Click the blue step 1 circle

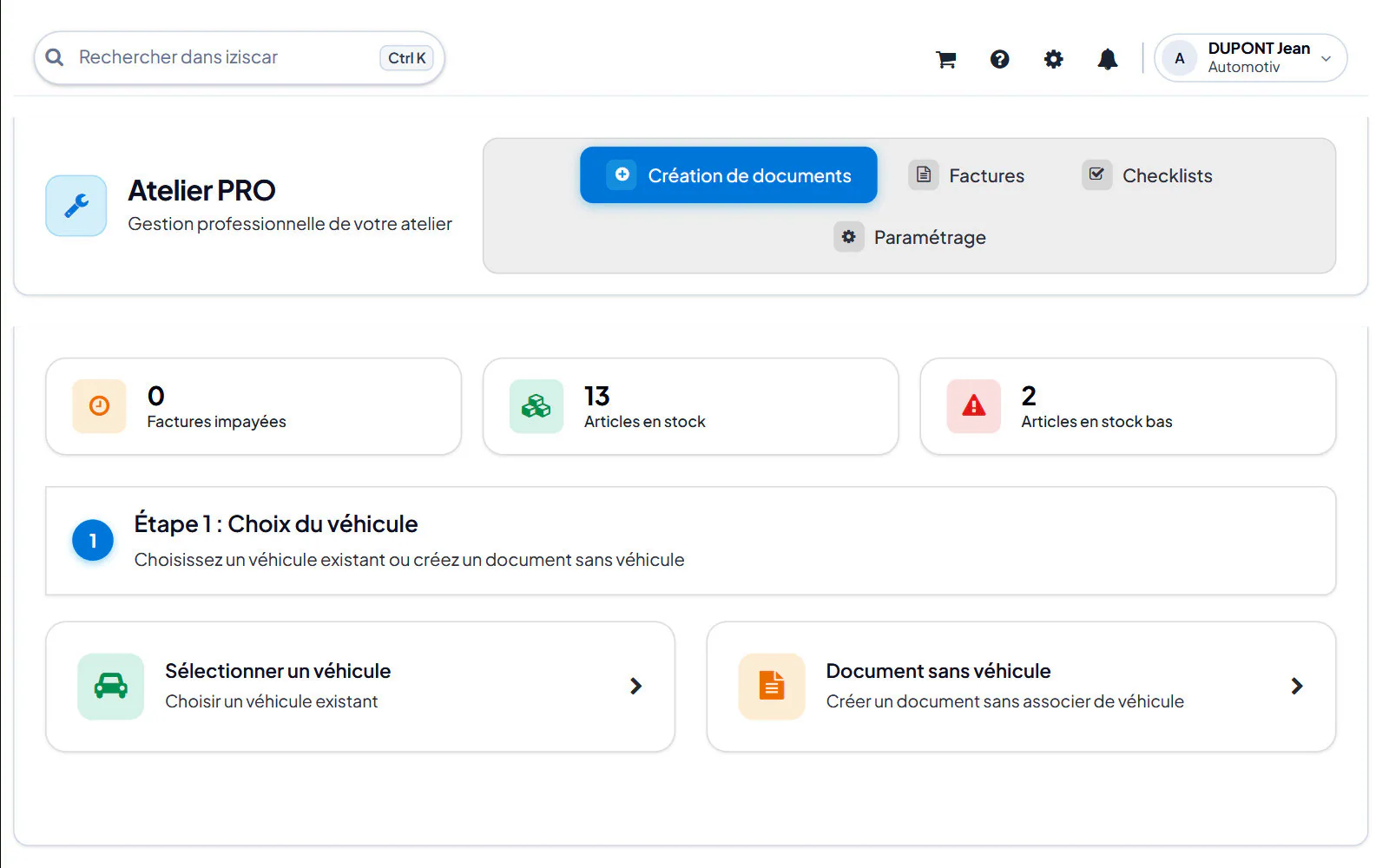pos(92,541)
